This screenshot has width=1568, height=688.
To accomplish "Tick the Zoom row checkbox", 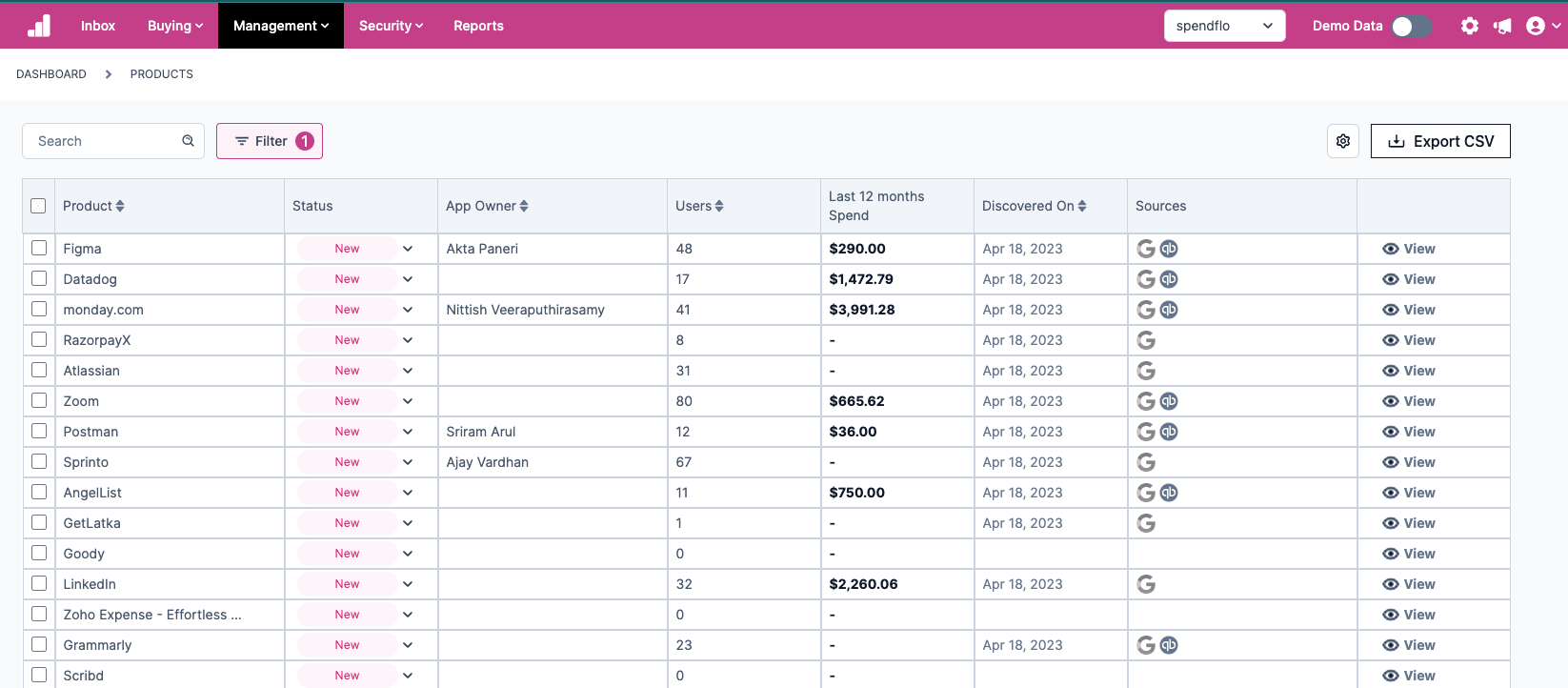I will (x=39, y=400).
